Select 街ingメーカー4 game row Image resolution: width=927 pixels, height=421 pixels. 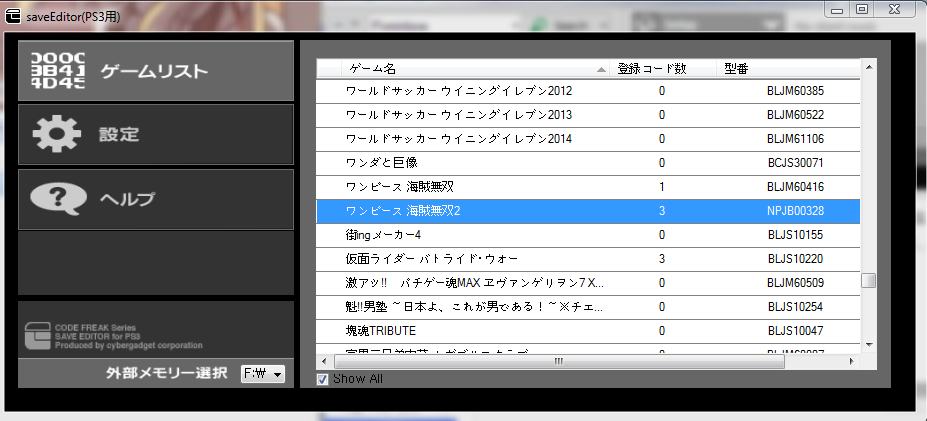click(588, 235)
